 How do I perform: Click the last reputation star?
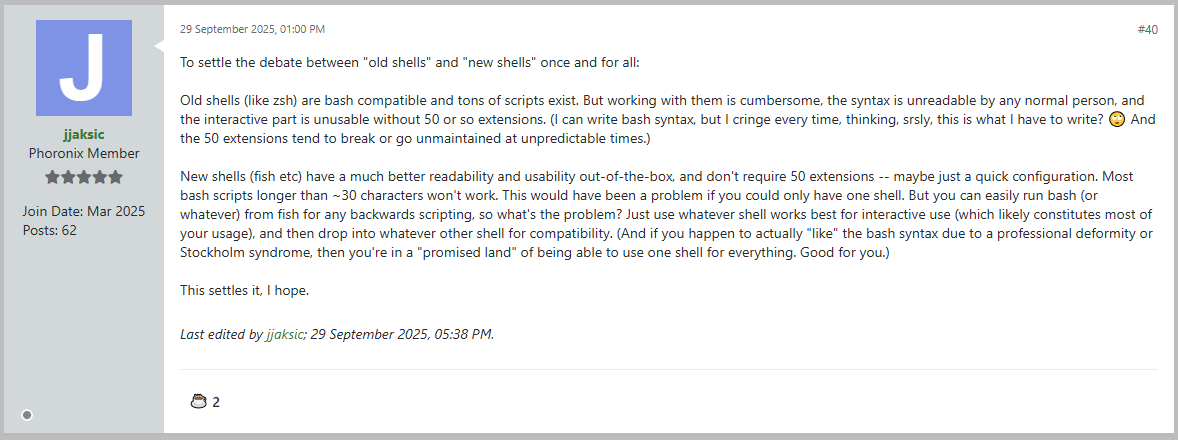pyautogui.click(x=116, y=177)
